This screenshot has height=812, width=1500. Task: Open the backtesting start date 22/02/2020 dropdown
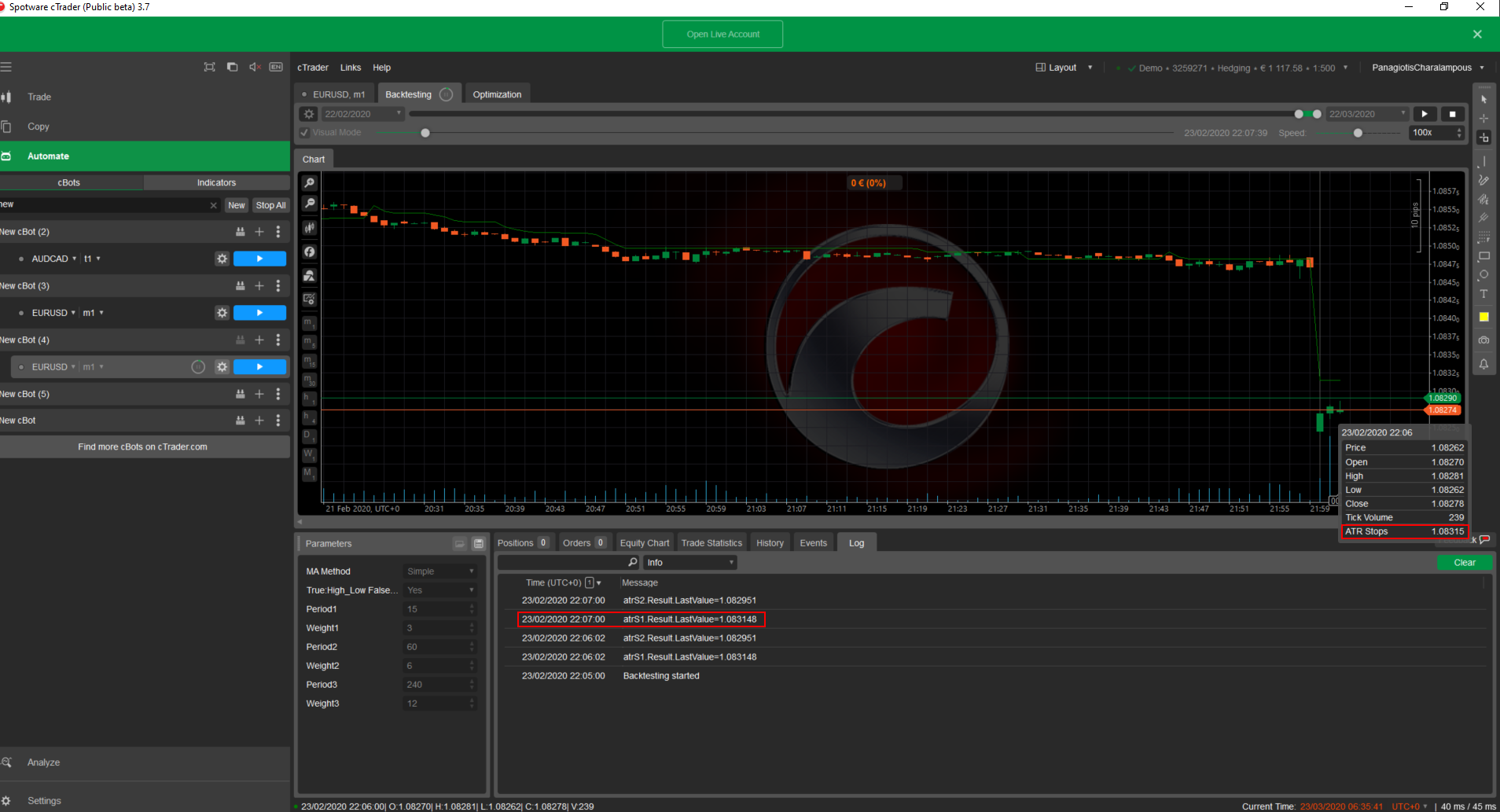pos(362,114)
